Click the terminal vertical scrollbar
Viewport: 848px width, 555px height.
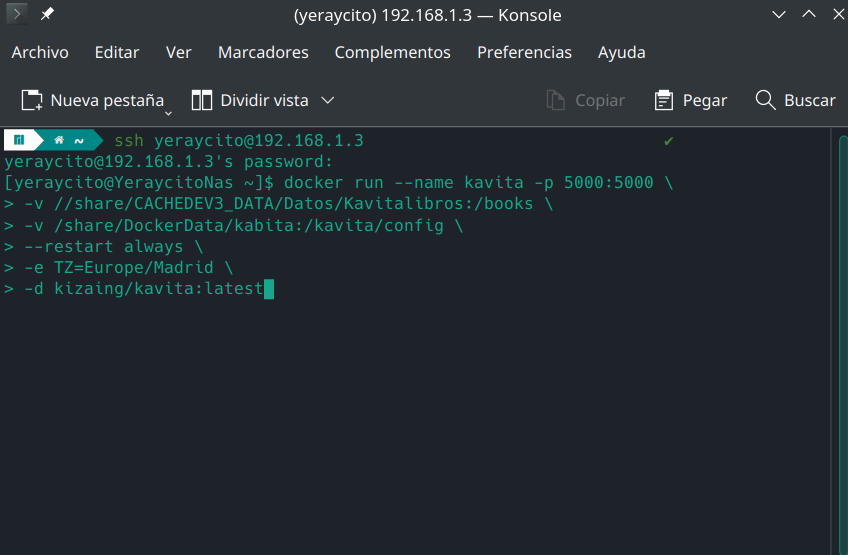[x=842, y=340]
